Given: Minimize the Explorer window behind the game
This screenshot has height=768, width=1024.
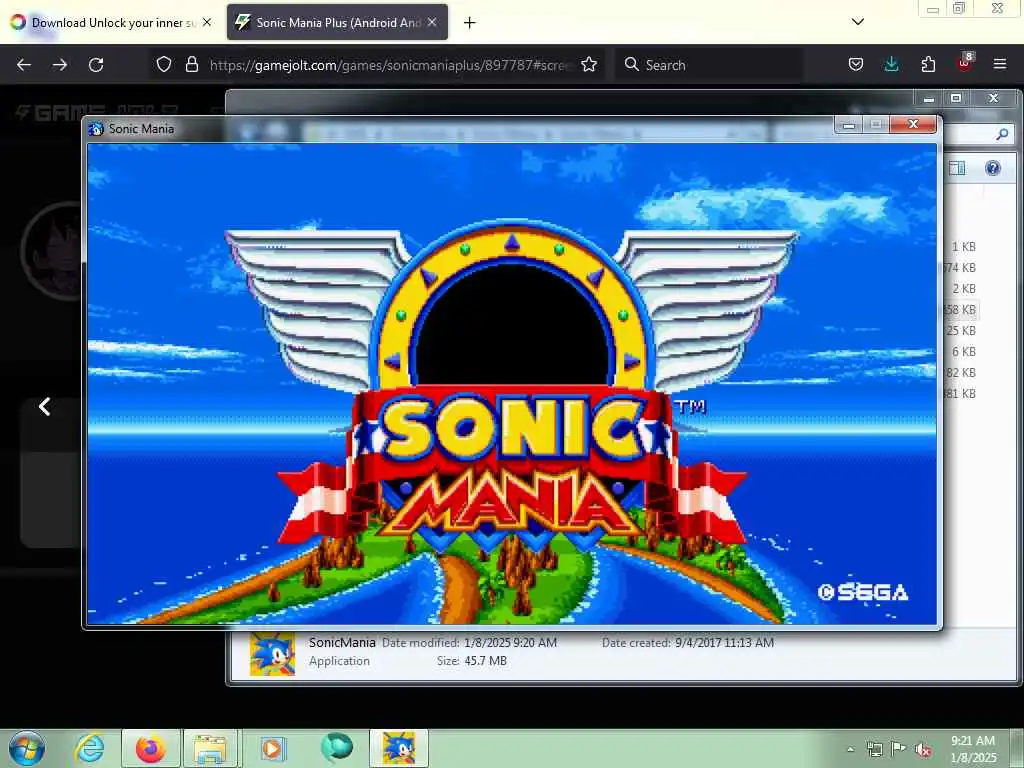Looking at the screenshot, I should 929,99.
